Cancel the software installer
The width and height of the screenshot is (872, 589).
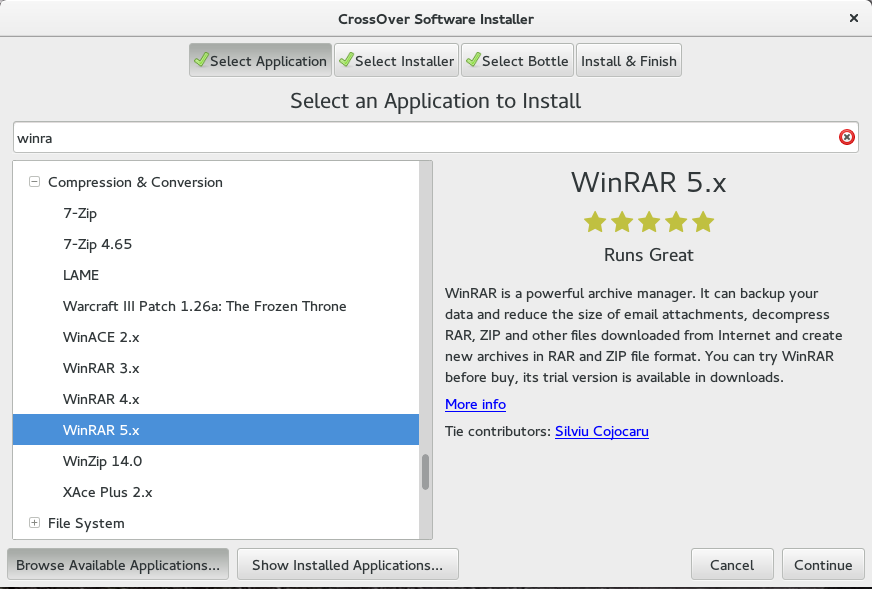pos(732,565)
